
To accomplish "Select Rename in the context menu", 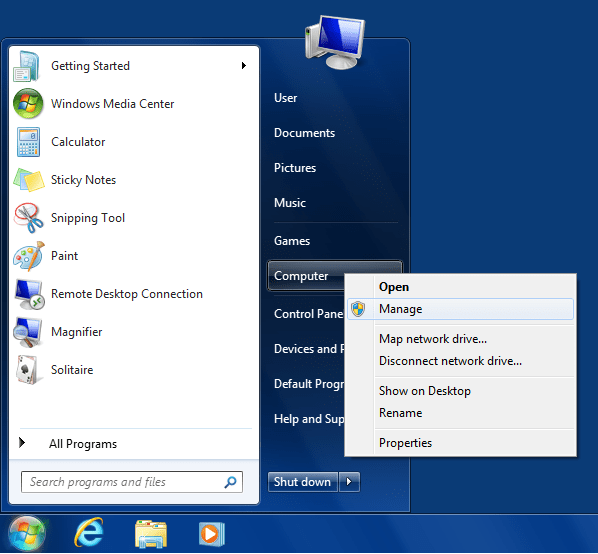I will [461, 413].
